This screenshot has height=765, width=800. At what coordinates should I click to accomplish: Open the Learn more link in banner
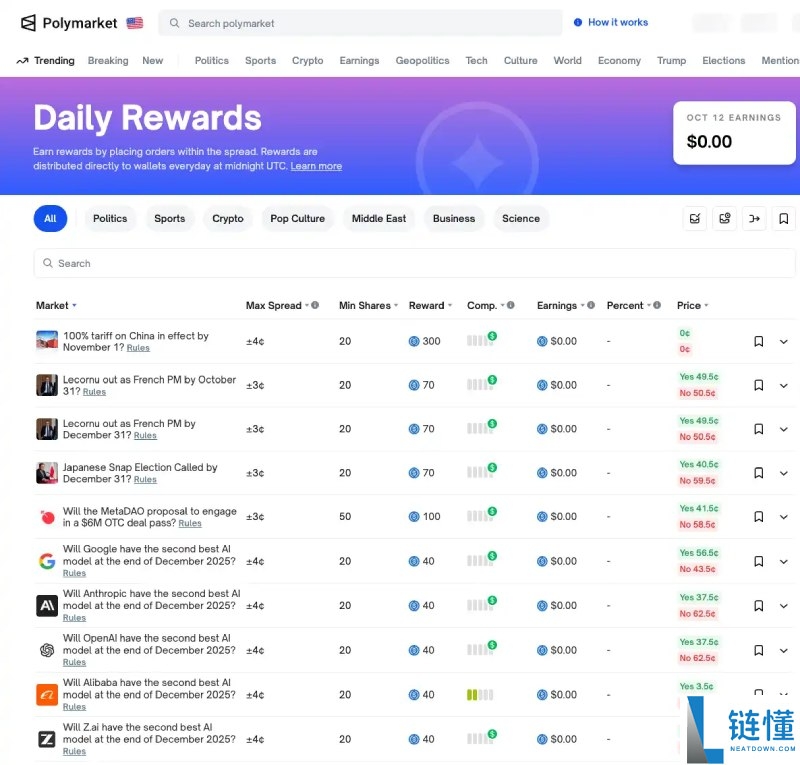coord(316,166)
